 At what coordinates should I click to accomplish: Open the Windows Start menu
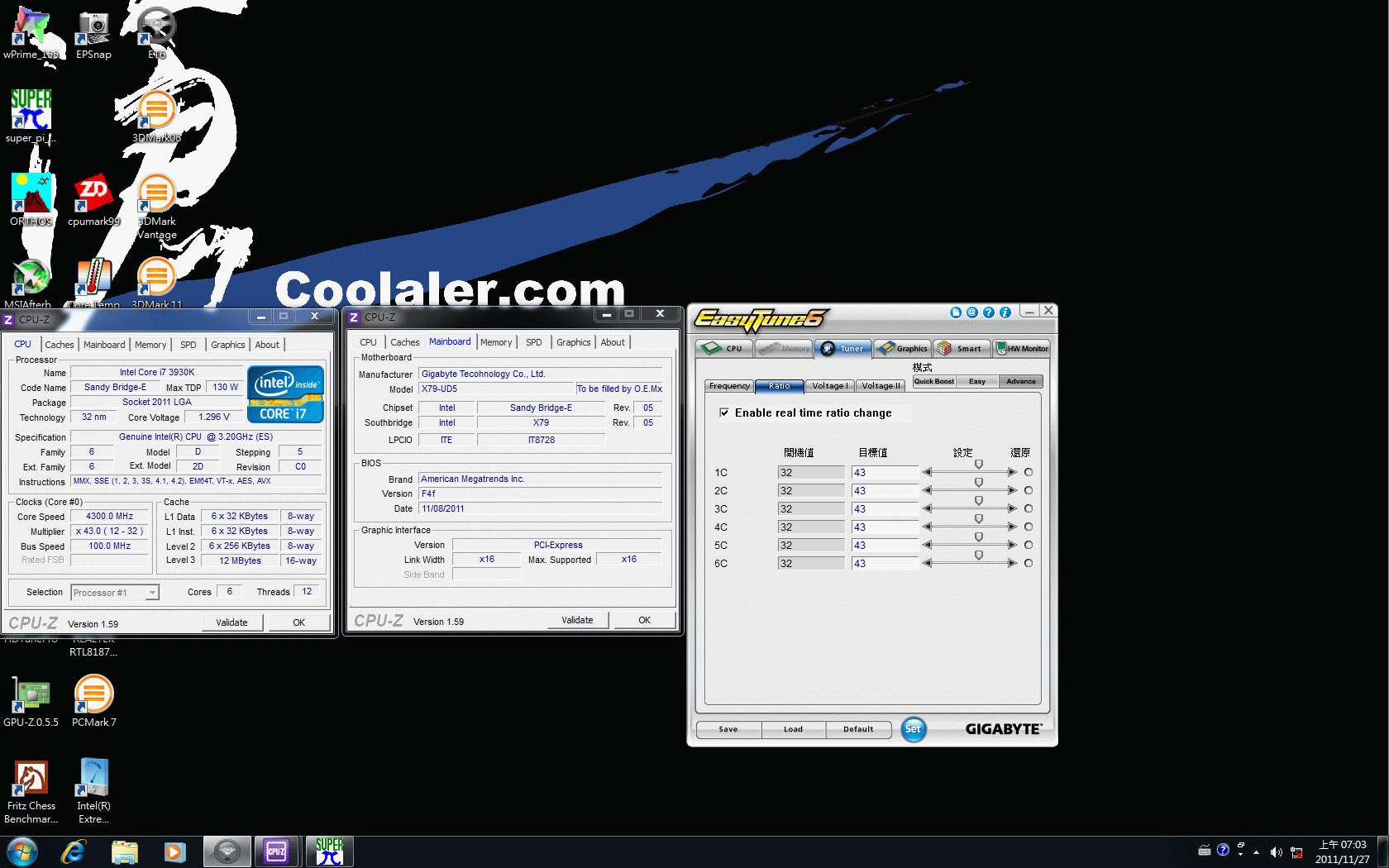21,851
